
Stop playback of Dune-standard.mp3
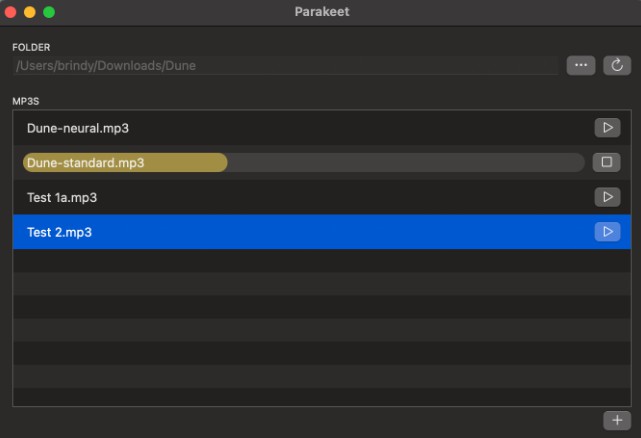point(606,162)
